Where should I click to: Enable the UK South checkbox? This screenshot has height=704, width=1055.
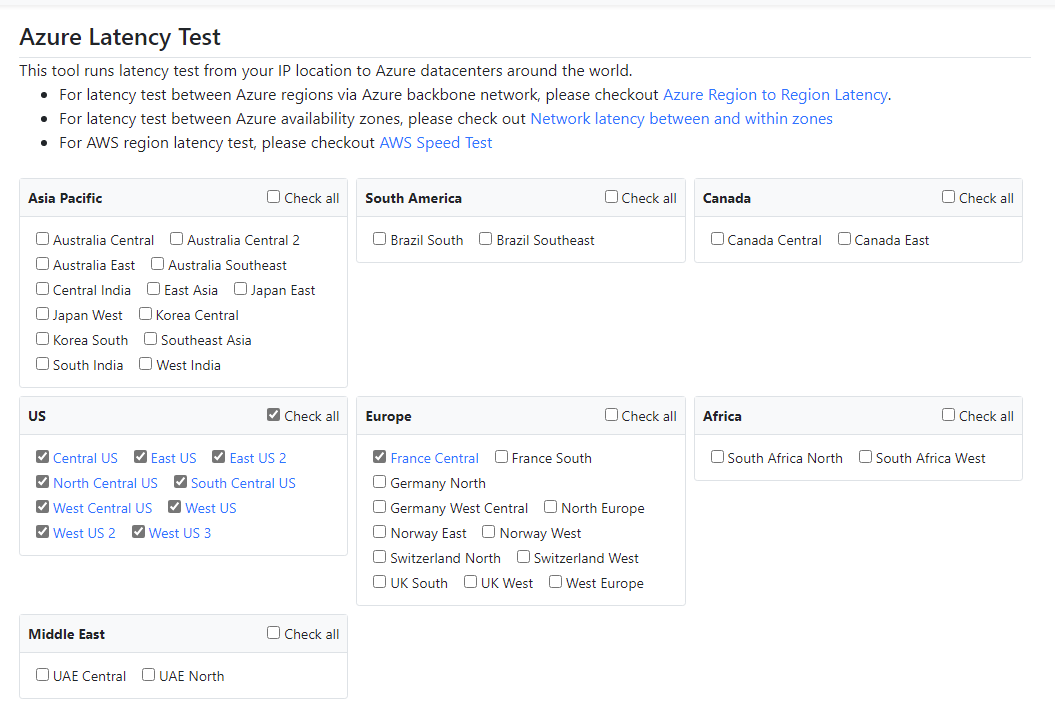(380, 582)
